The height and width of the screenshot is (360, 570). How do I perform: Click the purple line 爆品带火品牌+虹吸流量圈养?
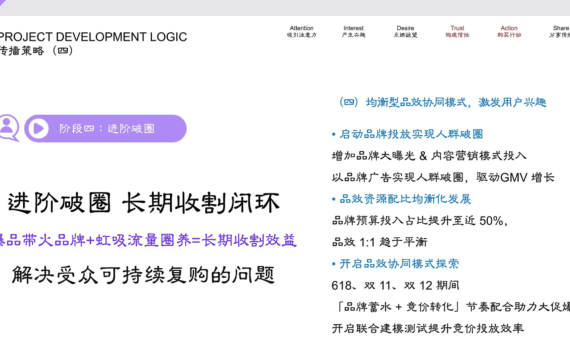tap(148, 240)
